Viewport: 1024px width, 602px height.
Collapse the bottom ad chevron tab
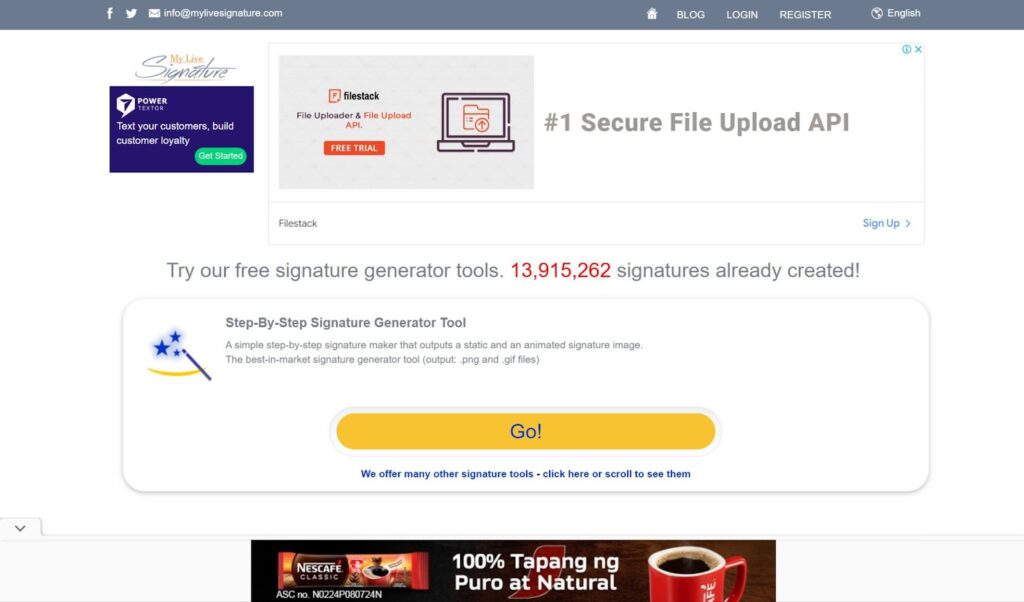pyautogui.click(x=20, y=528)
